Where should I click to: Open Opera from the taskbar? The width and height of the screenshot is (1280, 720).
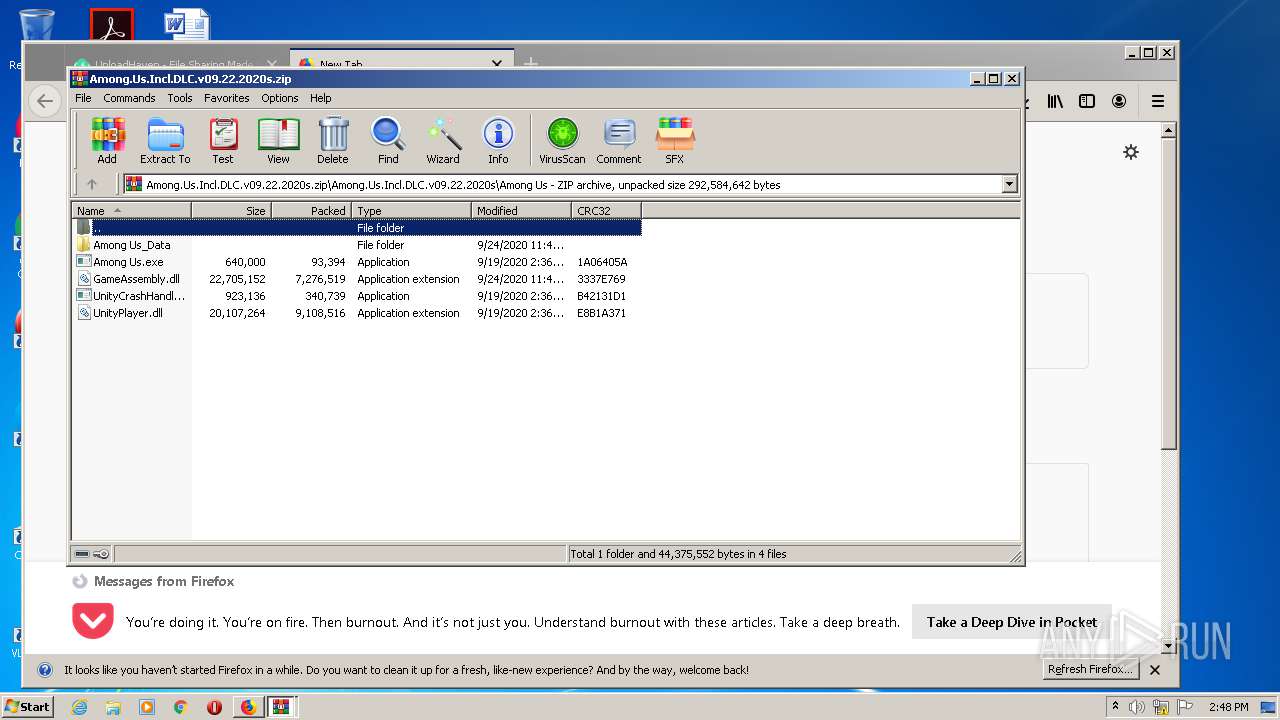pyautogui.click(x=214, y=707)
